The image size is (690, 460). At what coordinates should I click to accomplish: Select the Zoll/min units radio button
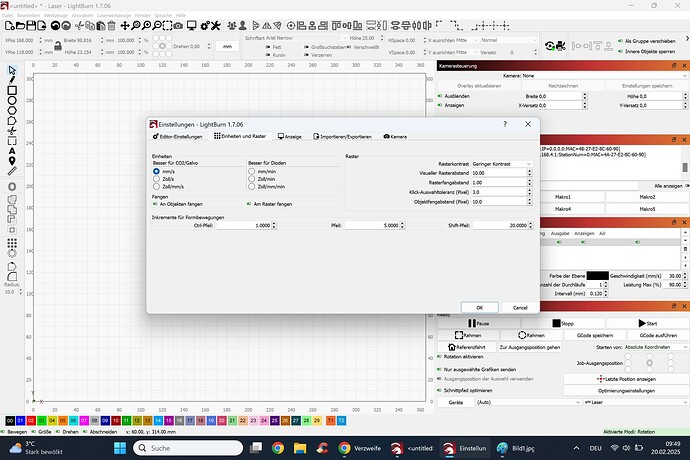coord(252,179)
